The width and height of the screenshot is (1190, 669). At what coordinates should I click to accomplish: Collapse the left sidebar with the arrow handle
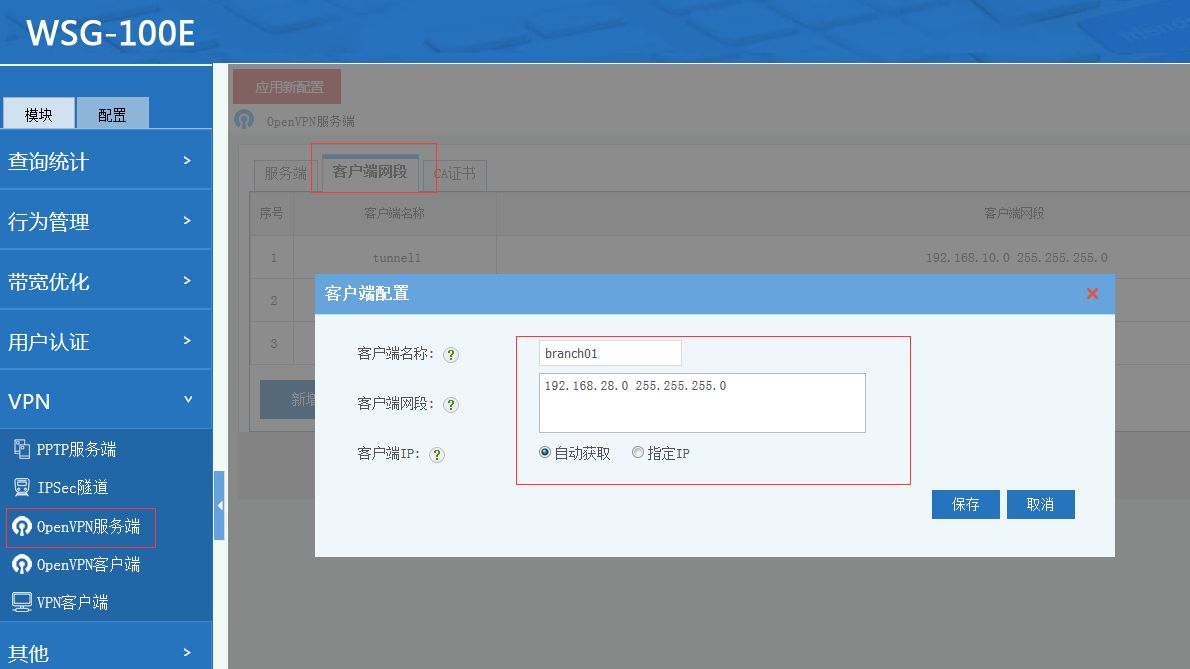pyautogui.click(x=219, y=506)
